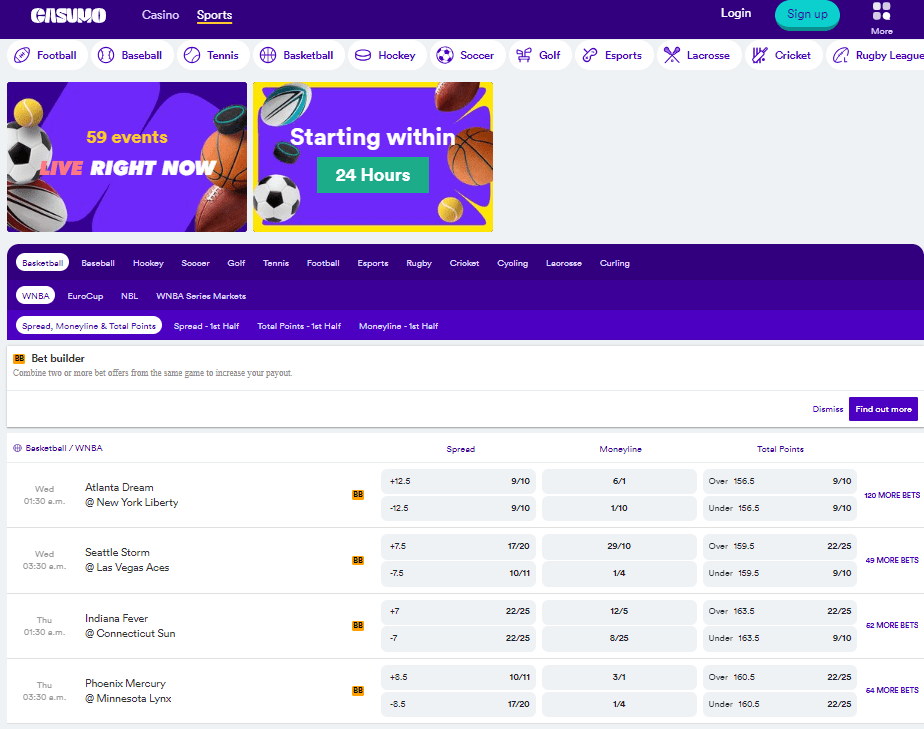The image size is (924, 729).
Task: Dismiss the bet builder banner
Action: (827, 409)
